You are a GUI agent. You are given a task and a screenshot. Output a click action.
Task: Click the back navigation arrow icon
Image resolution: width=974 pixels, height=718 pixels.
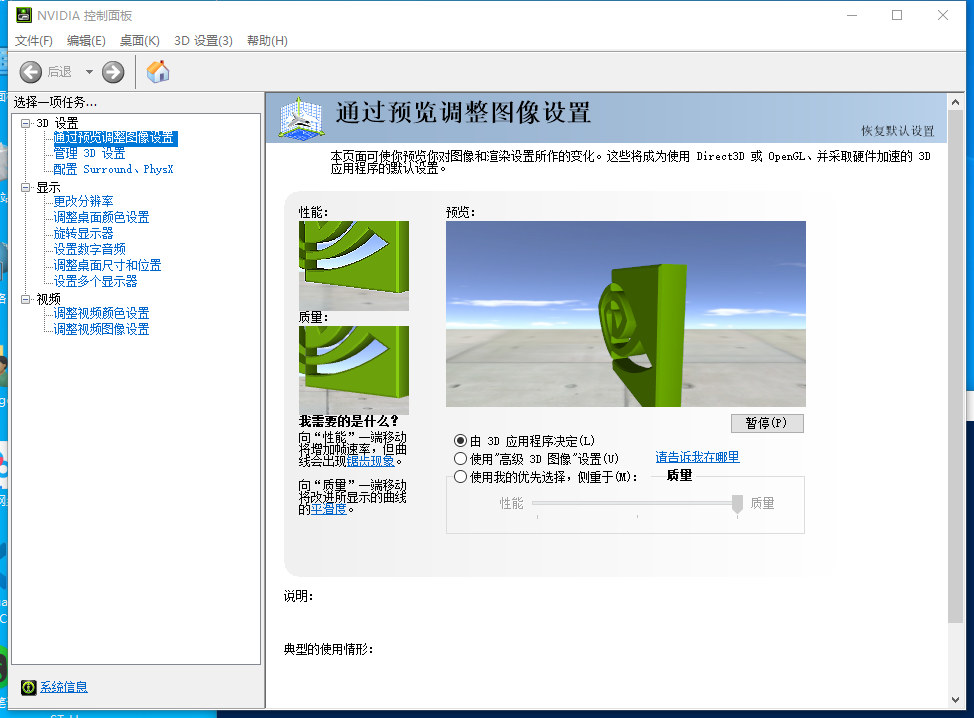pos(30,71)
